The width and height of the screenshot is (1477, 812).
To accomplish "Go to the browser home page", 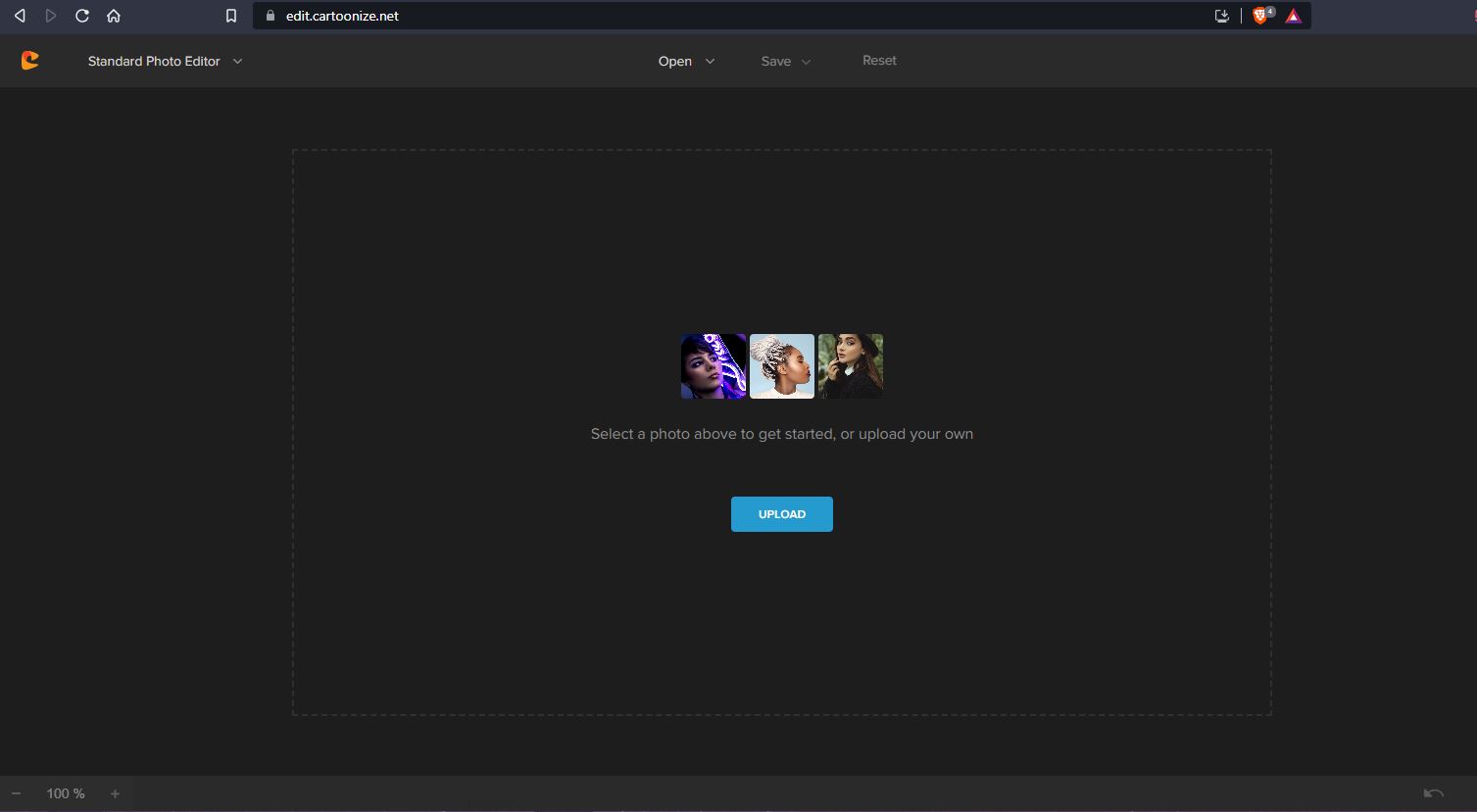I will [x=114, y=16].
